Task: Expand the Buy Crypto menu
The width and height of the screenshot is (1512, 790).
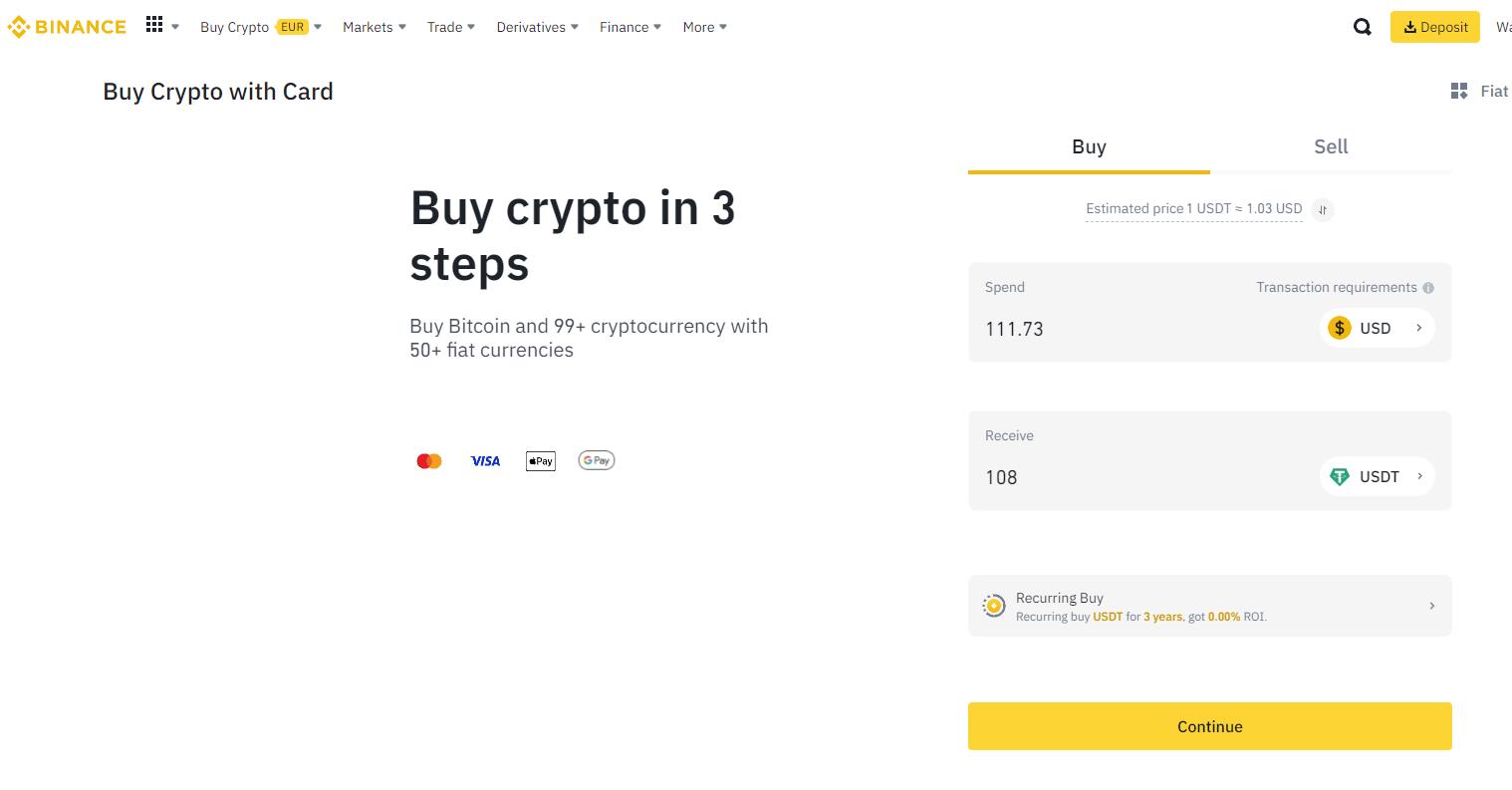Action: point(260,27)
